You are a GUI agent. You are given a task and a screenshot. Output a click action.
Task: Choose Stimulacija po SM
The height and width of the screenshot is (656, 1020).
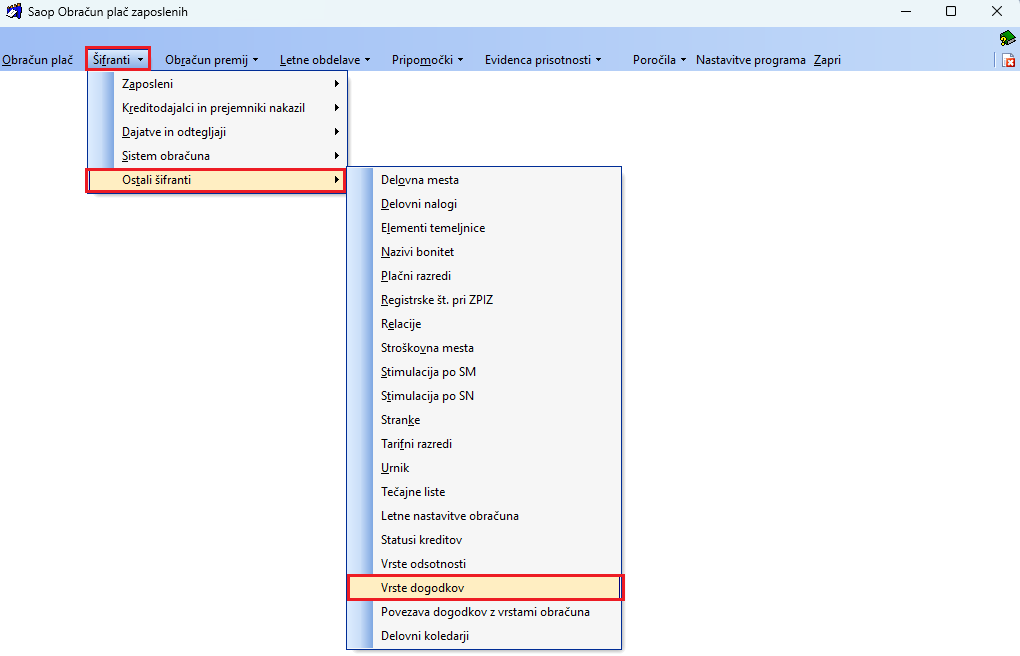tap(484, 372)
